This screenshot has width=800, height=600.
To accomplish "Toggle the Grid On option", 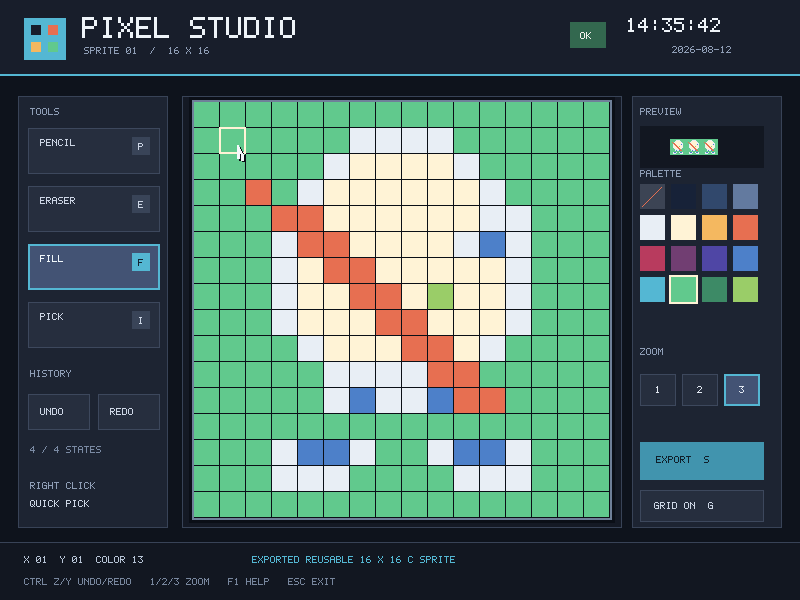I will coord(702,506).
